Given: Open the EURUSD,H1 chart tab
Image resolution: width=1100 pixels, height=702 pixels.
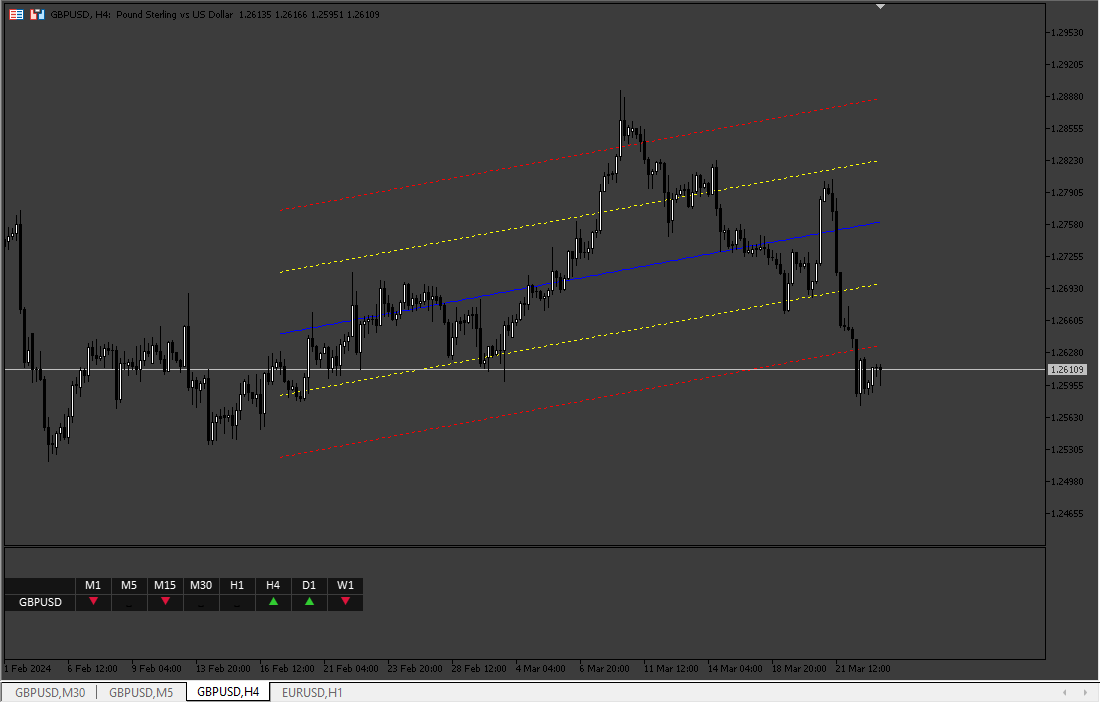Looking at the screenshot, I should [x=312, y=692].
